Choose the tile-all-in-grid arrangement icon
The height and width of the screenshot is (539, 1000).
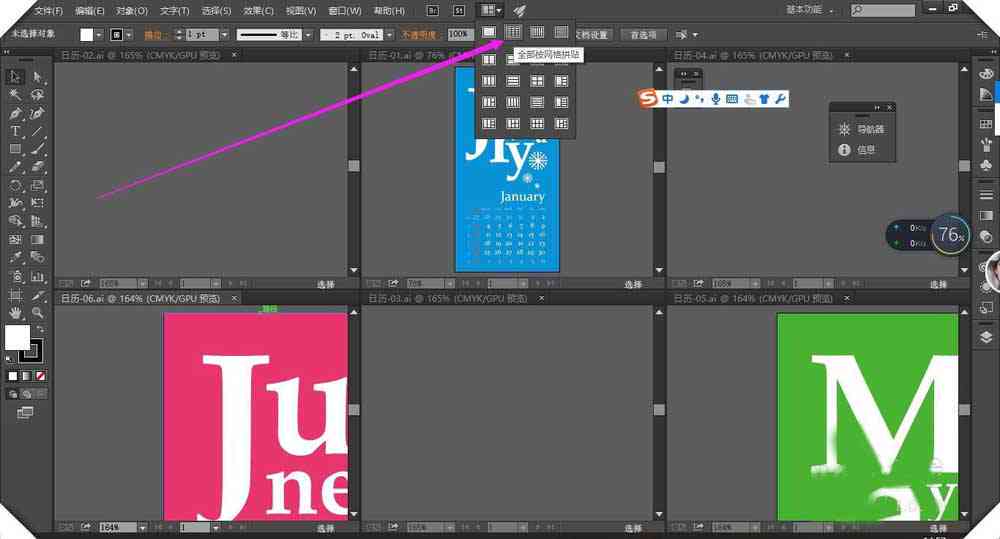click(x=513, y=32)
